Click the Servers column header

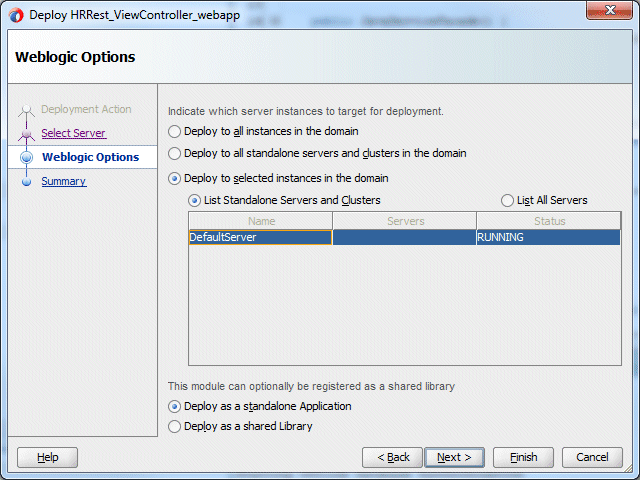(405, 221)
